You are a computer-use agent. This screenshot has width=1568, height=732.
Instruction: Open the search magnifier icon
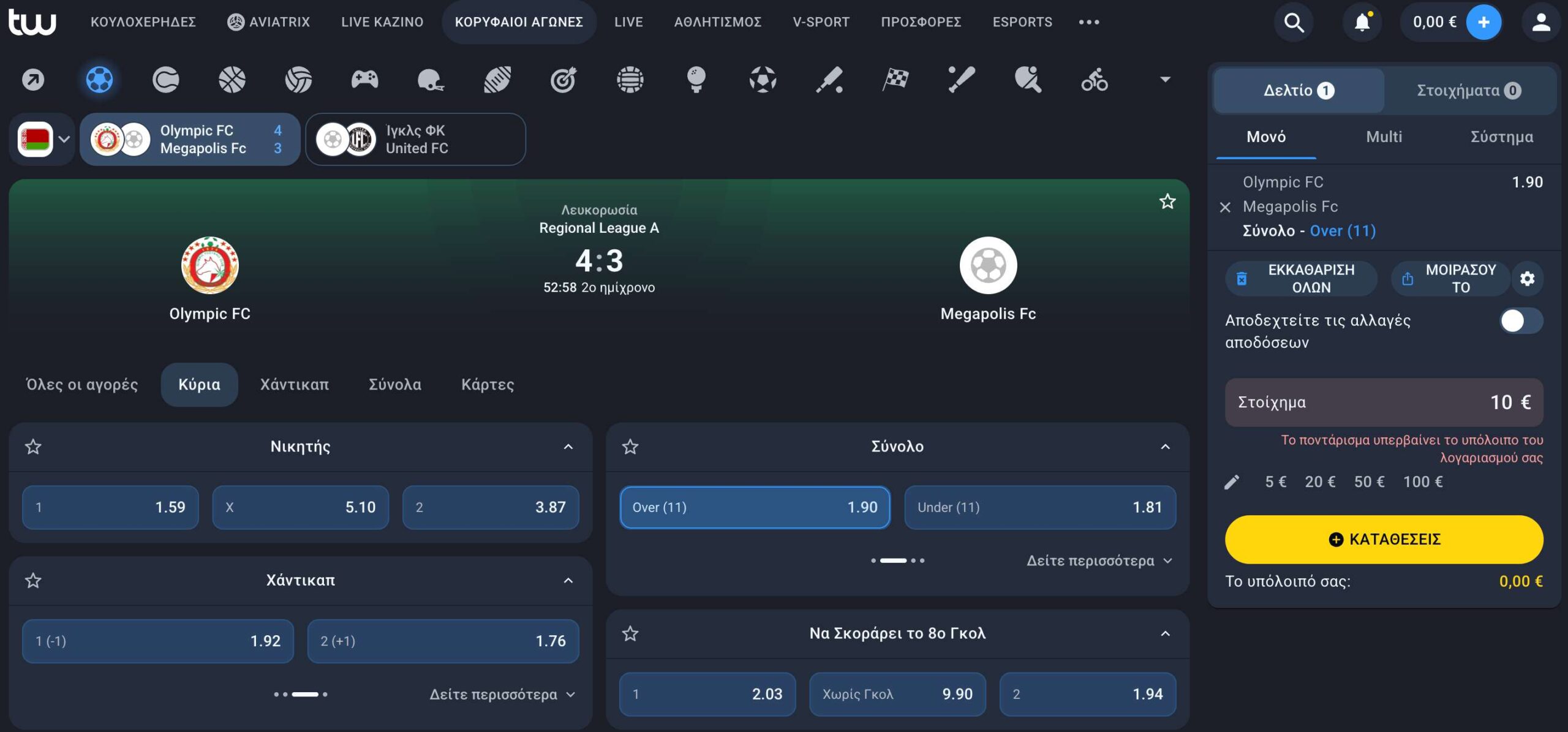[1294, 22]
